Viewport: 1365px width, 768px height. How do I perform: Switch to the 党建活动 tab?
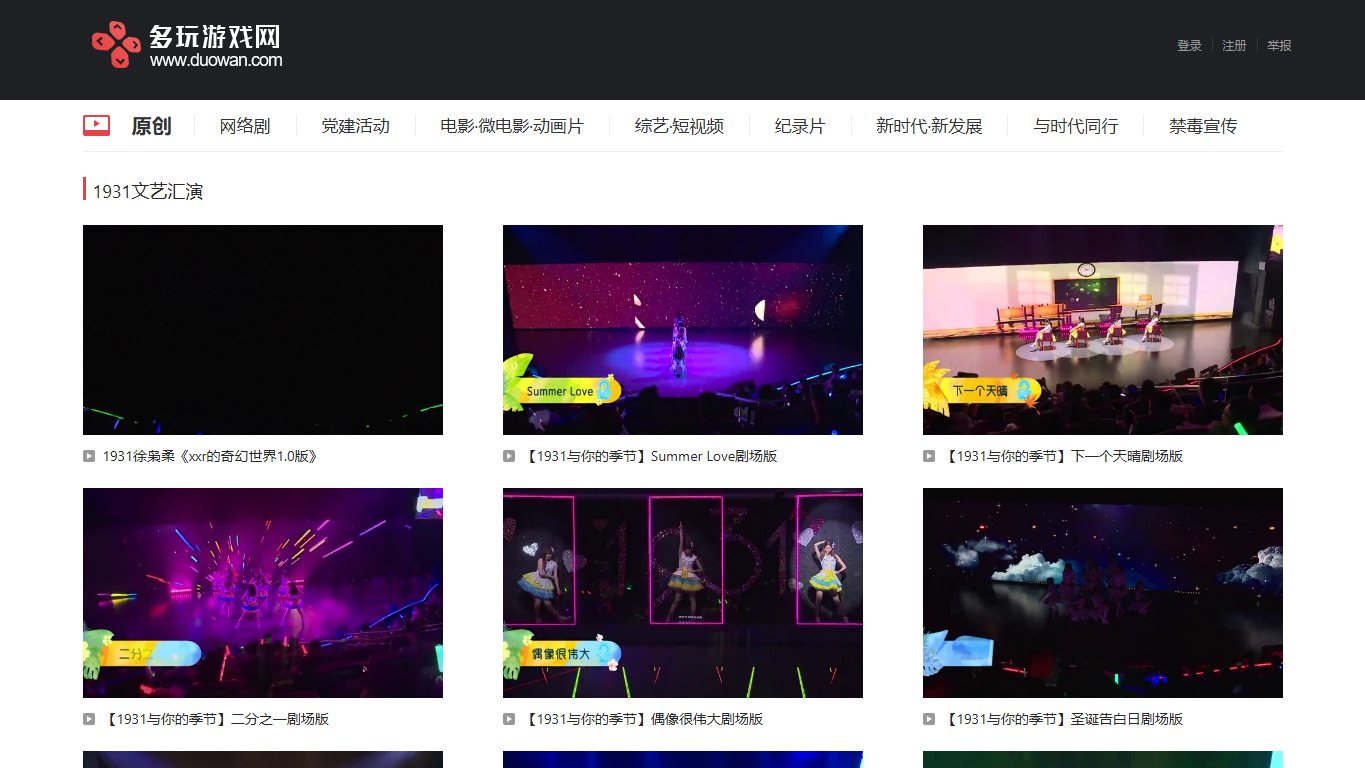(355, 126)
